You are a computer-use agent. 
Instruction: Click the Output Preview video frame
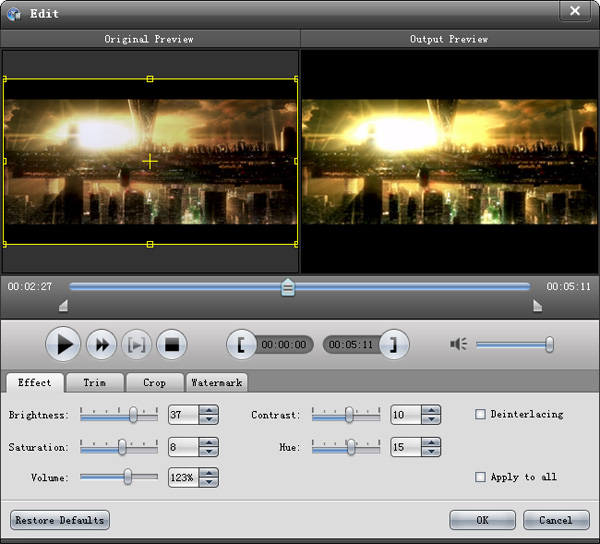click(450, 162)
